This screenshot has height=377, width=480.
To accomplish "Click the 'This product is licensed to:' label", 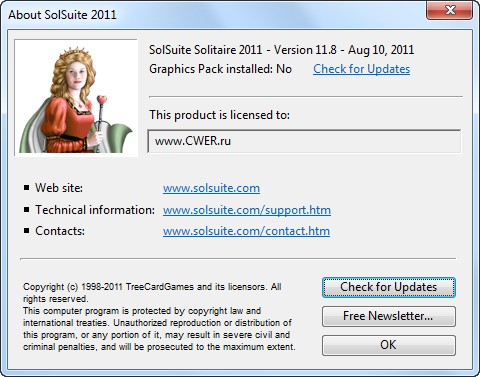I will coord(219,115).
